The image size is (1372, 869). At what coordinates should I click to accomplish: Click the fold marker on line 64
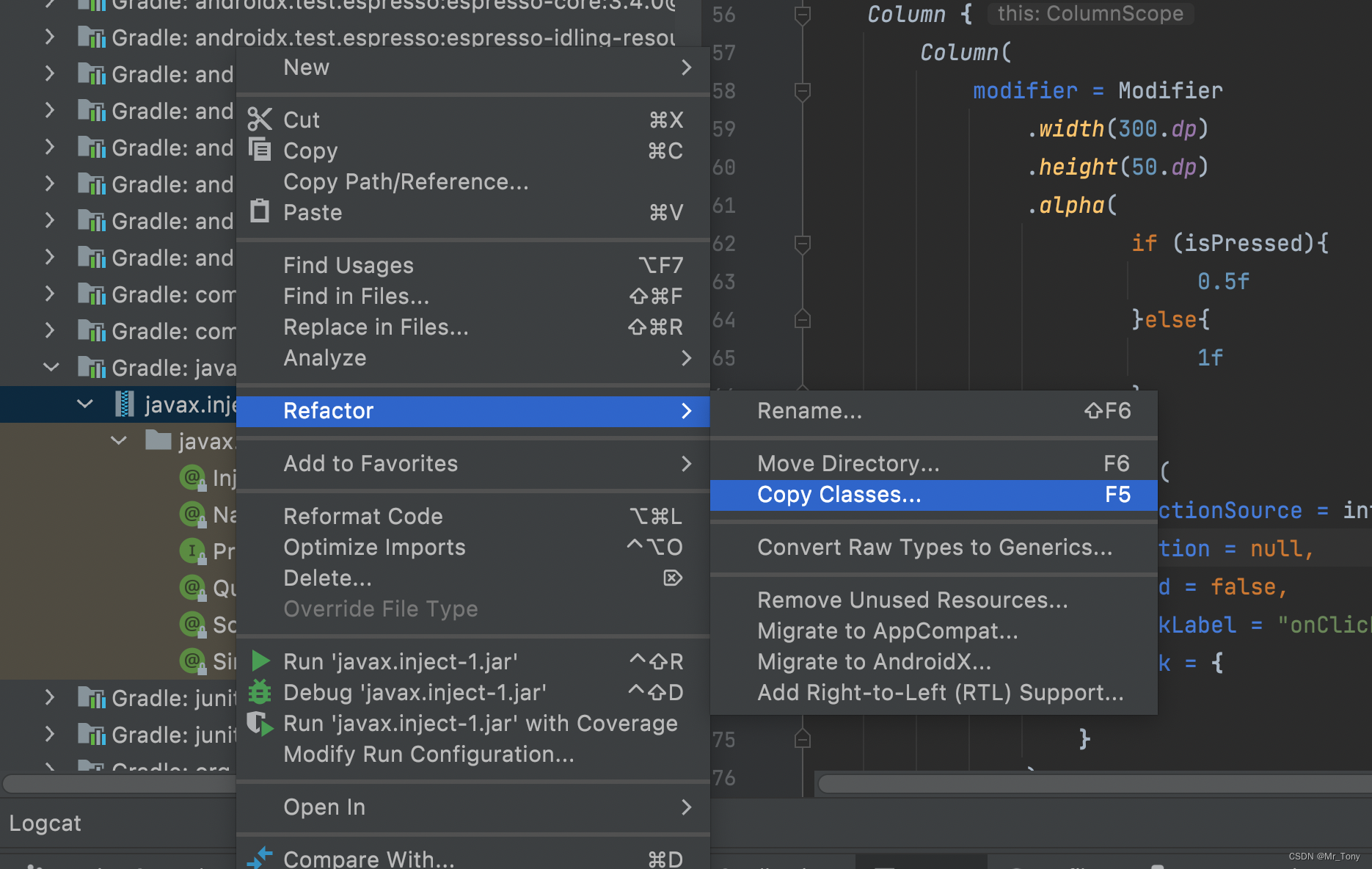point(803,319)
